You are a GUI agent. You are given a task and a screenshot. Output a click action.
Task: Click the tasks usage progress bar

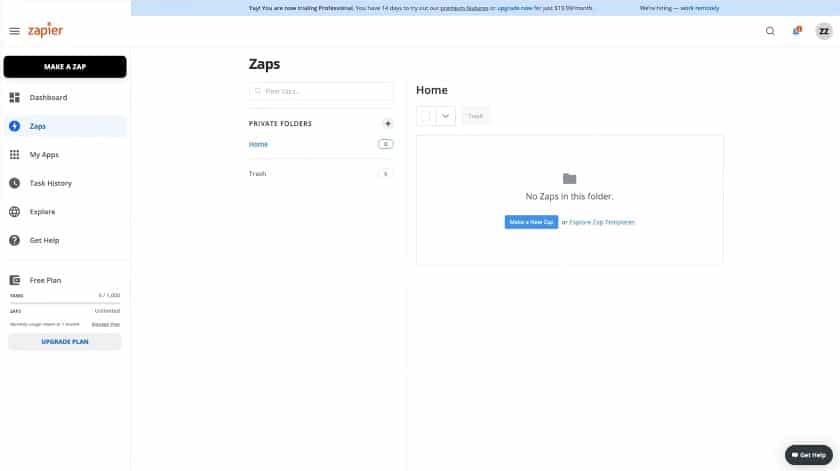pyautogui.click(x=65, y=303)
